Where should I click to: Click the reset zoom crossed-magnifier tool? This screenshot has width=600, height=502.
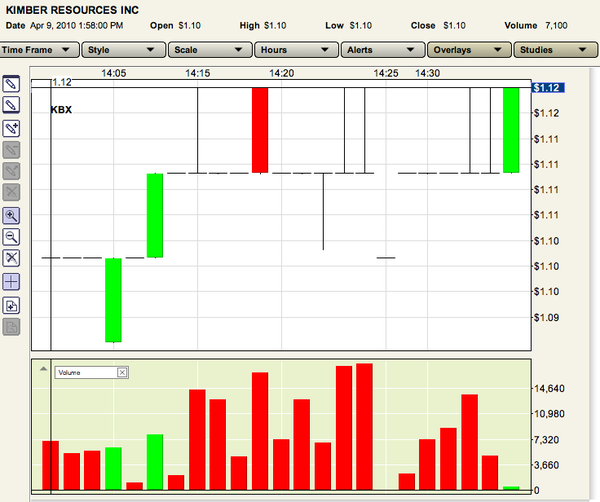tap(11, 258)
